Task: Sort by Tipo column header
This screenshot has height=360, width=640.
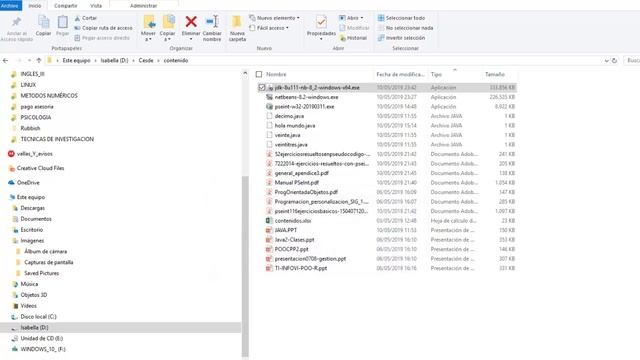Action: [x=436, y=74]
